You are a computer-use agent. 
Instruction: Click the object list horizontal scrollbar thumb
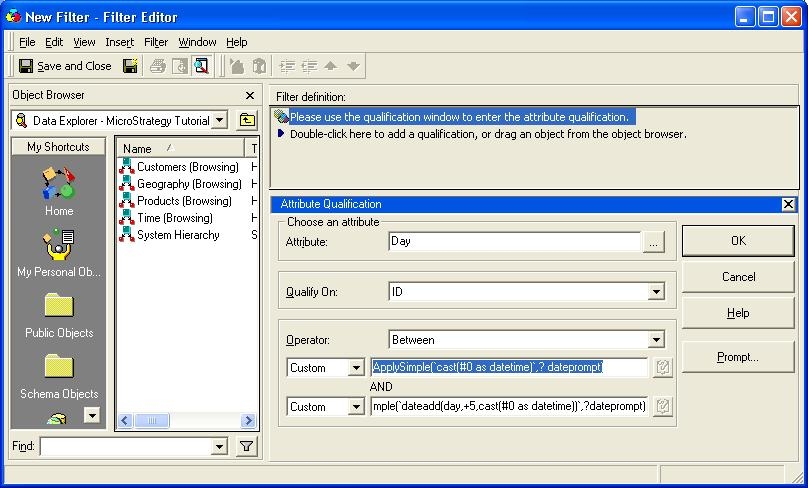152,420
